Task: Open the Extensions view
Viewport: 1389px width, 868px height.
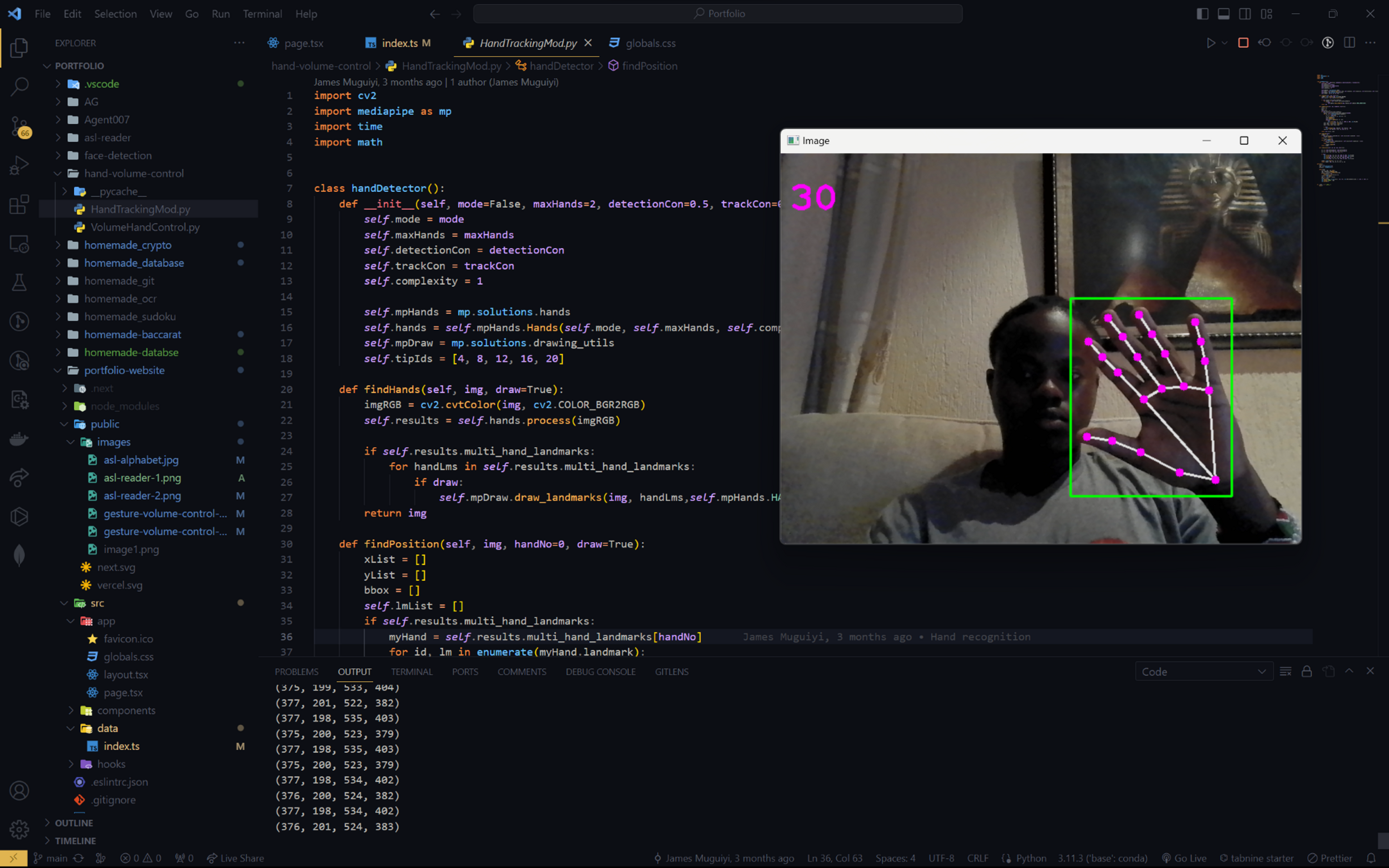Action: point(19,204)
